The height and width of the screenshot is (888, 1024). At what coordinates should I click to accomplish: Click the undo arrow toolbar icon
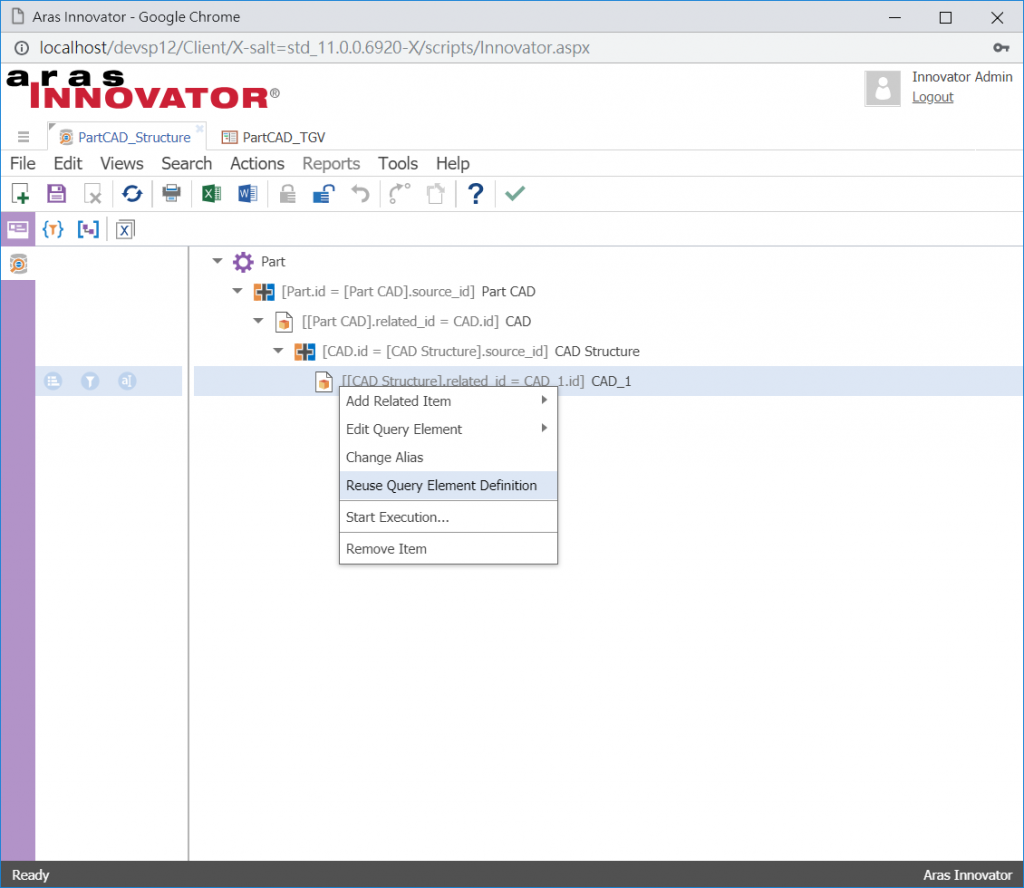(x=360, y=194)
